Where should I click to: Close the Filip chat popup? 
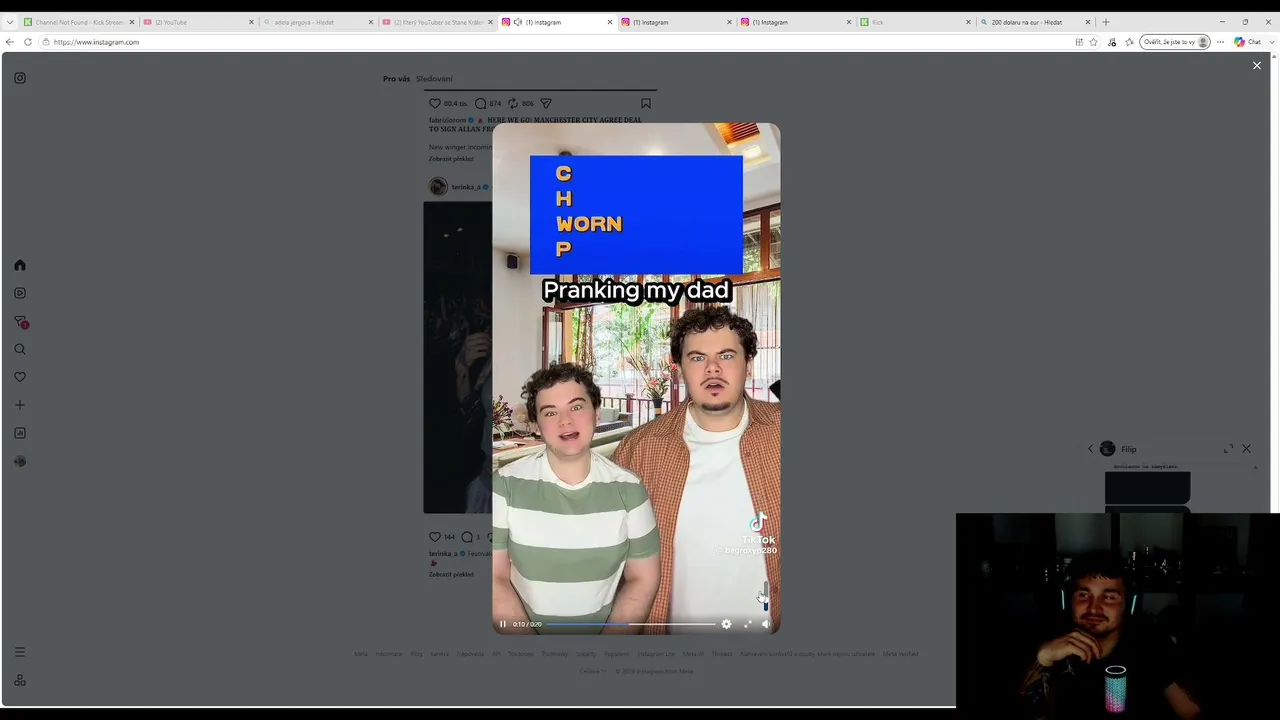tap(1246, 449)
